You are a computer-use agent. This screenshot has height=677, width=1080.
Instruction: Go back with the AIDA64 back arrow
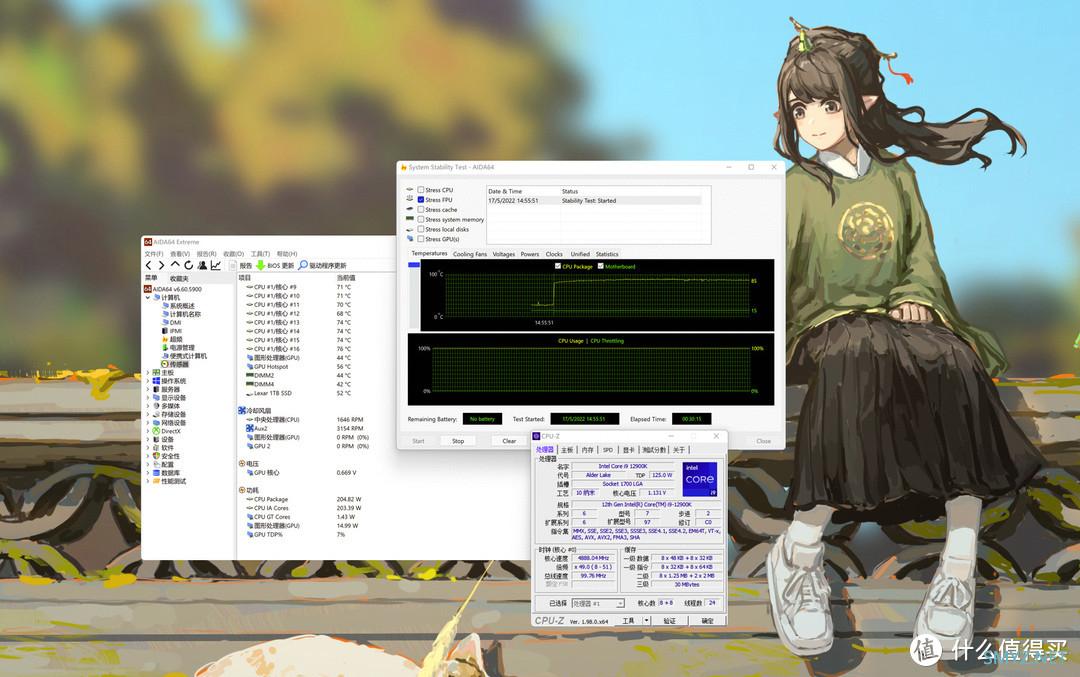148,265
